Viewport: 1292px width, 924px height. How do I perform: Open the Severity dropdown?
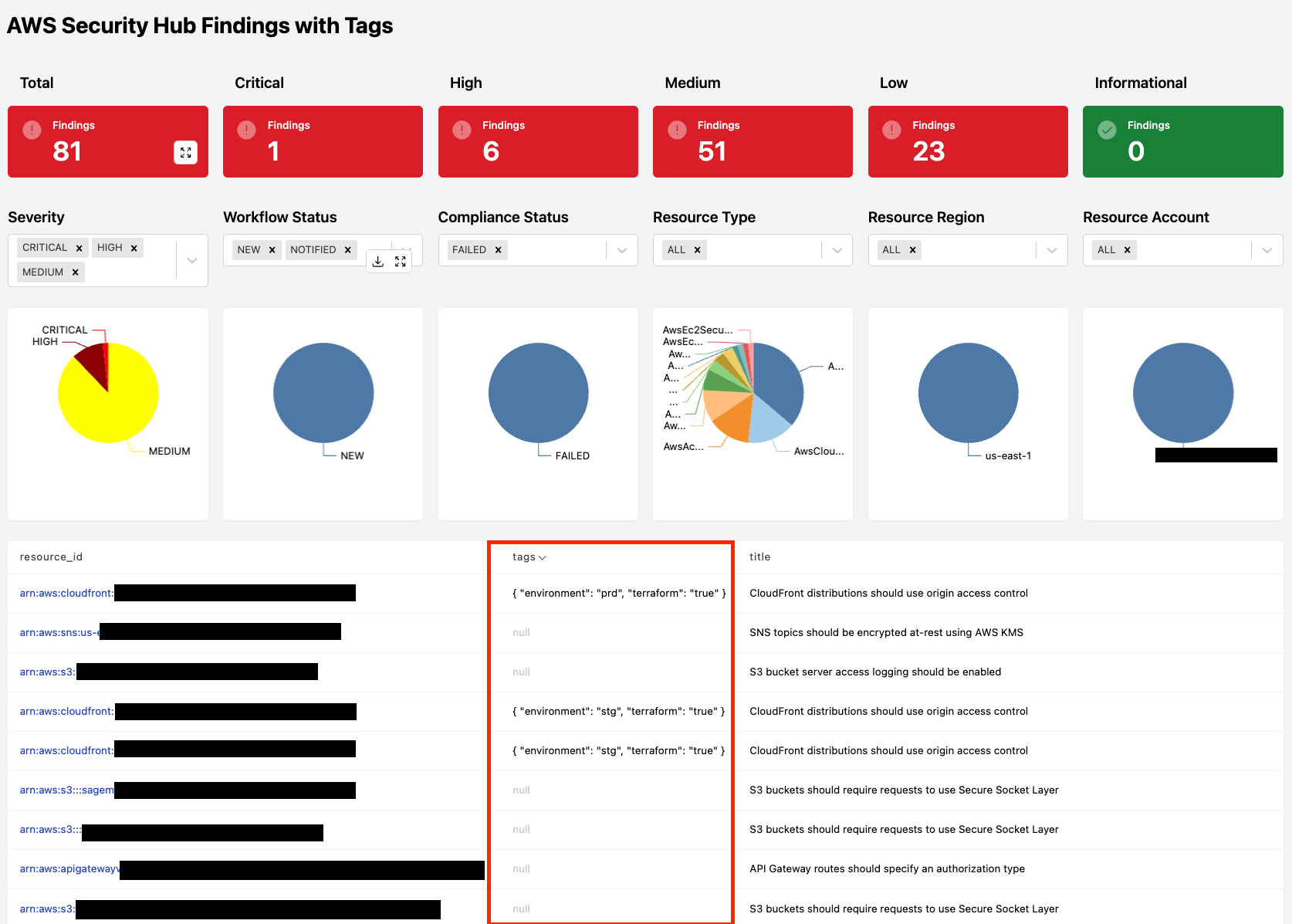point(192,260)
